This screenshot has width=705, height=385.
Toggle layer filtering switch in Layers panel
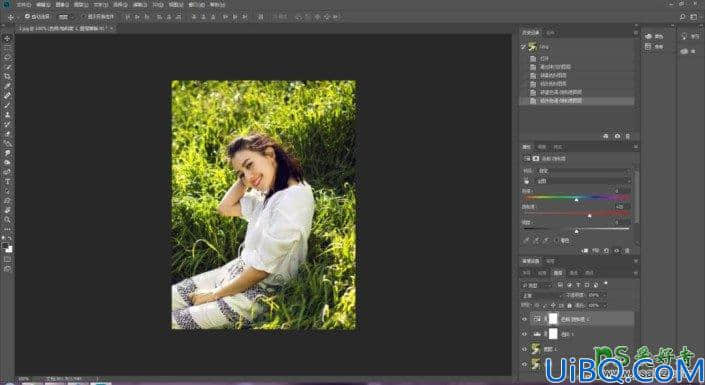click(606, 283)
